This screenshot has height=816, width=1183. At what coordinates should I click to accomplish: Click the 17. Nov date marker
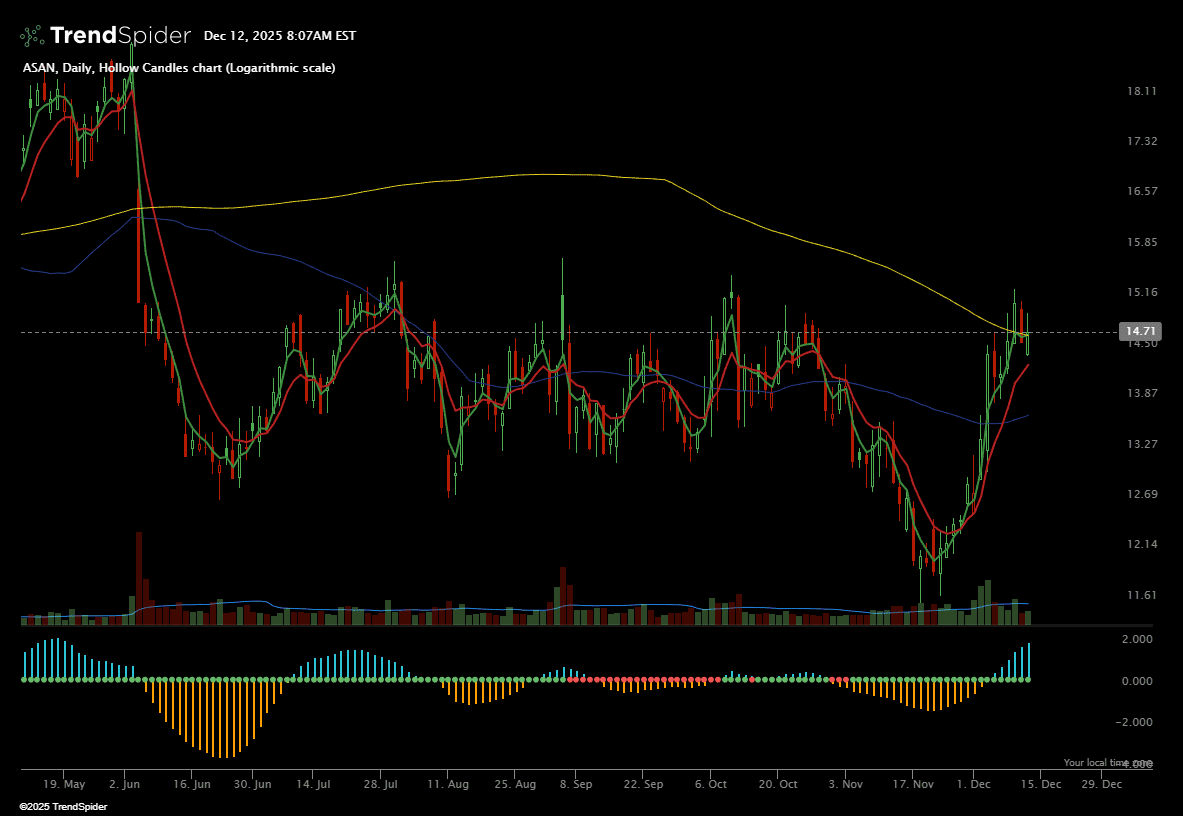tap(911, 785)
